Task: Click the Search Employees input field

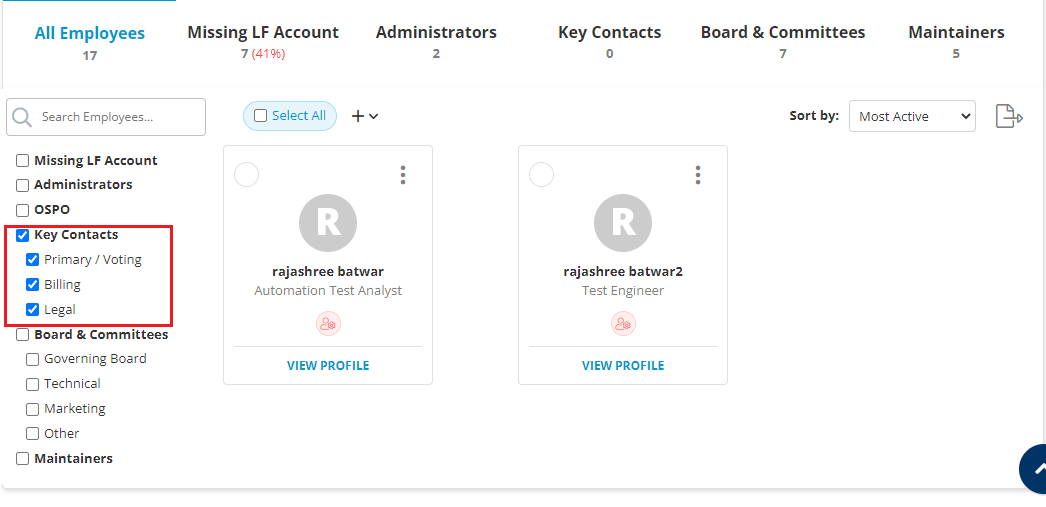Action: coord(118,117)
